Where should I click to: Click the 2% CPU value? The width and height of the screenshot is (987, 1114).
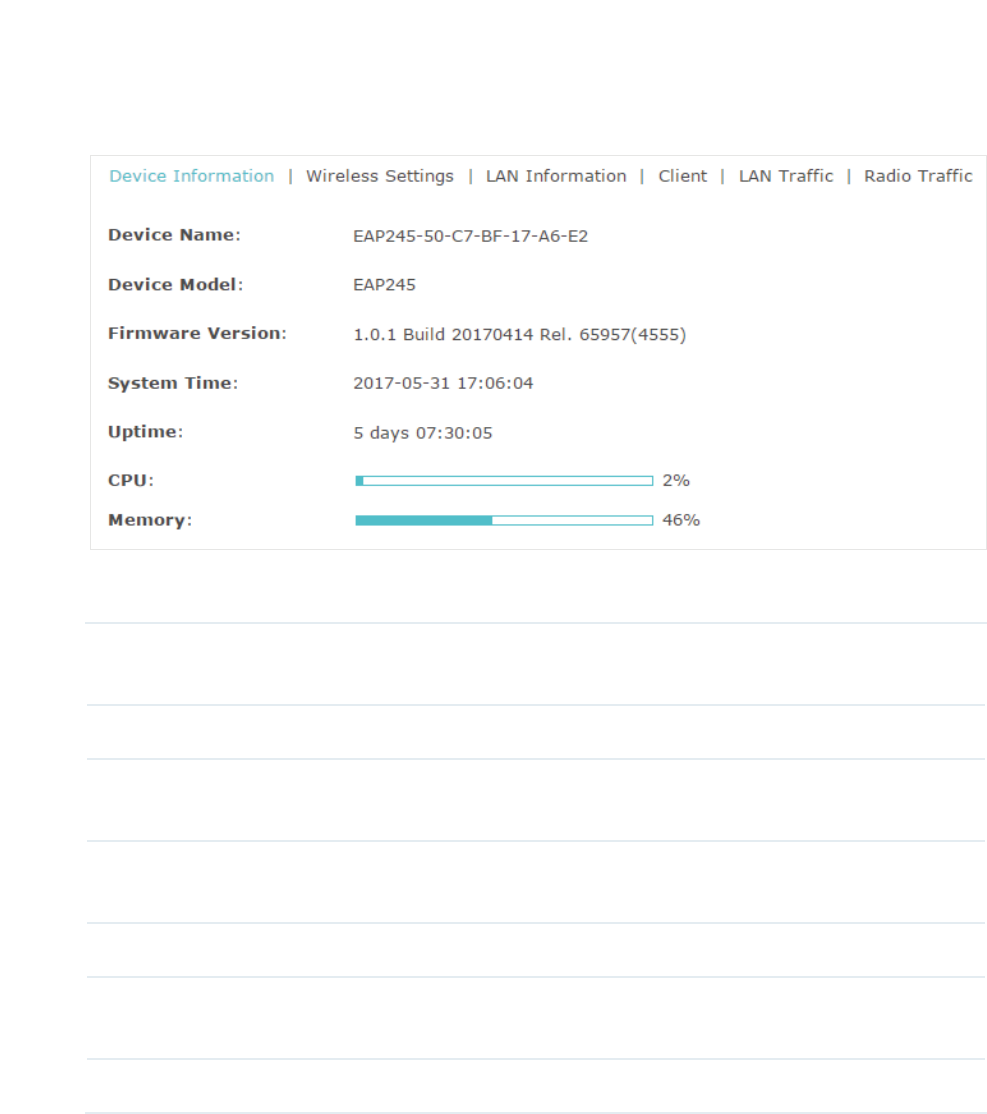click(x=676, y=481)
